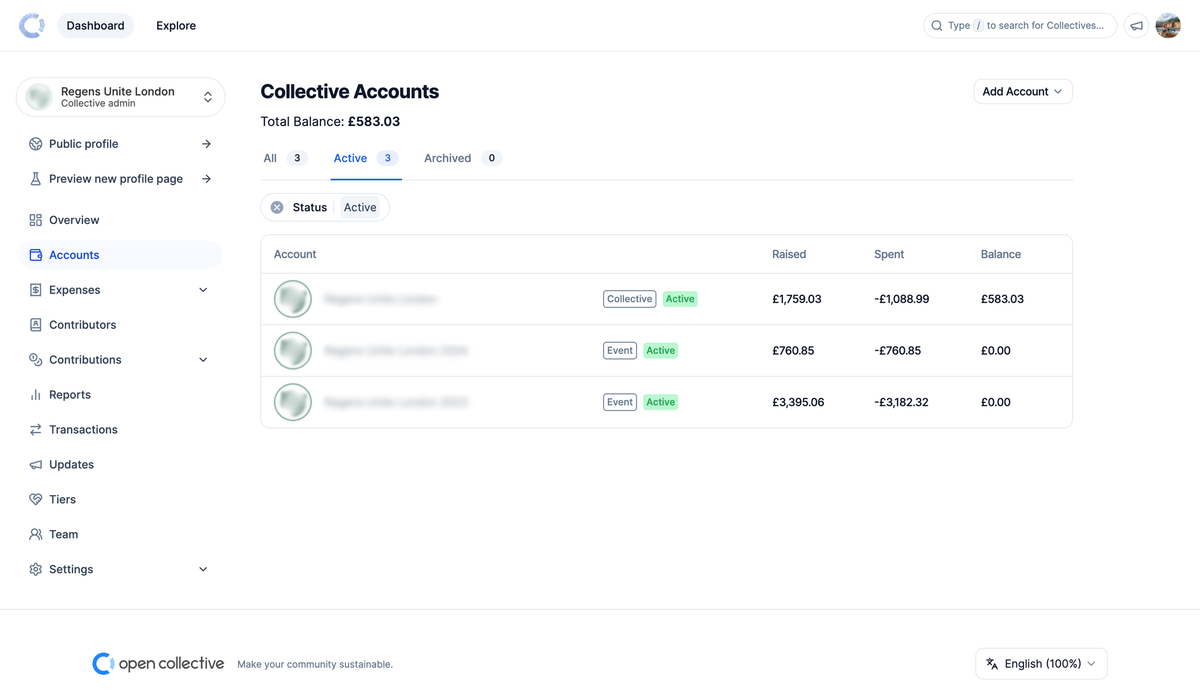Open the Dashboard tab in top navigation
The height and width of the screenshot is (694, 1200).
[x=96, y=26]
